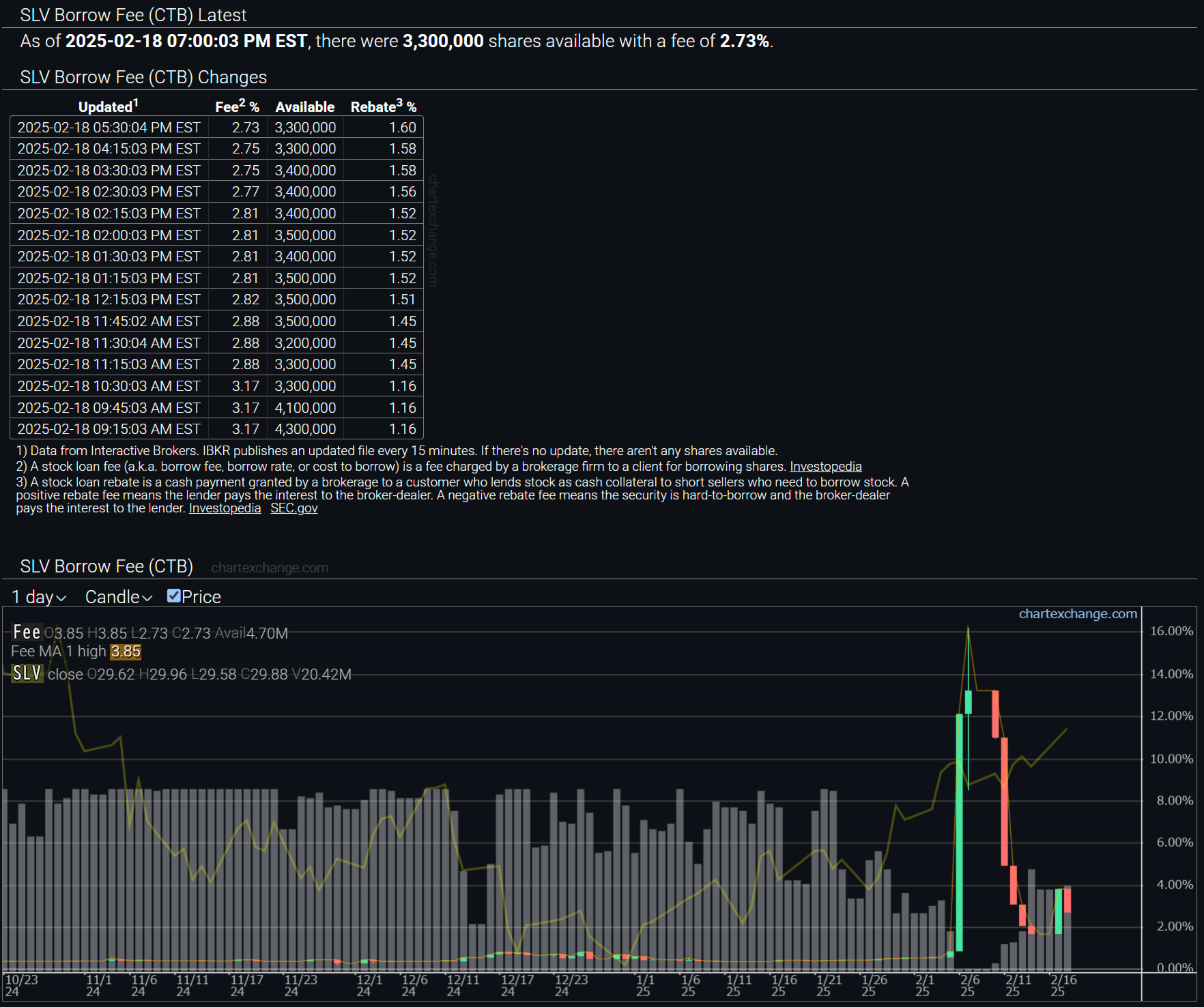This screenshot has height=1007, width=1204.
Task: Click the 12/17 date marker on time axis
Action: [517, 985]
